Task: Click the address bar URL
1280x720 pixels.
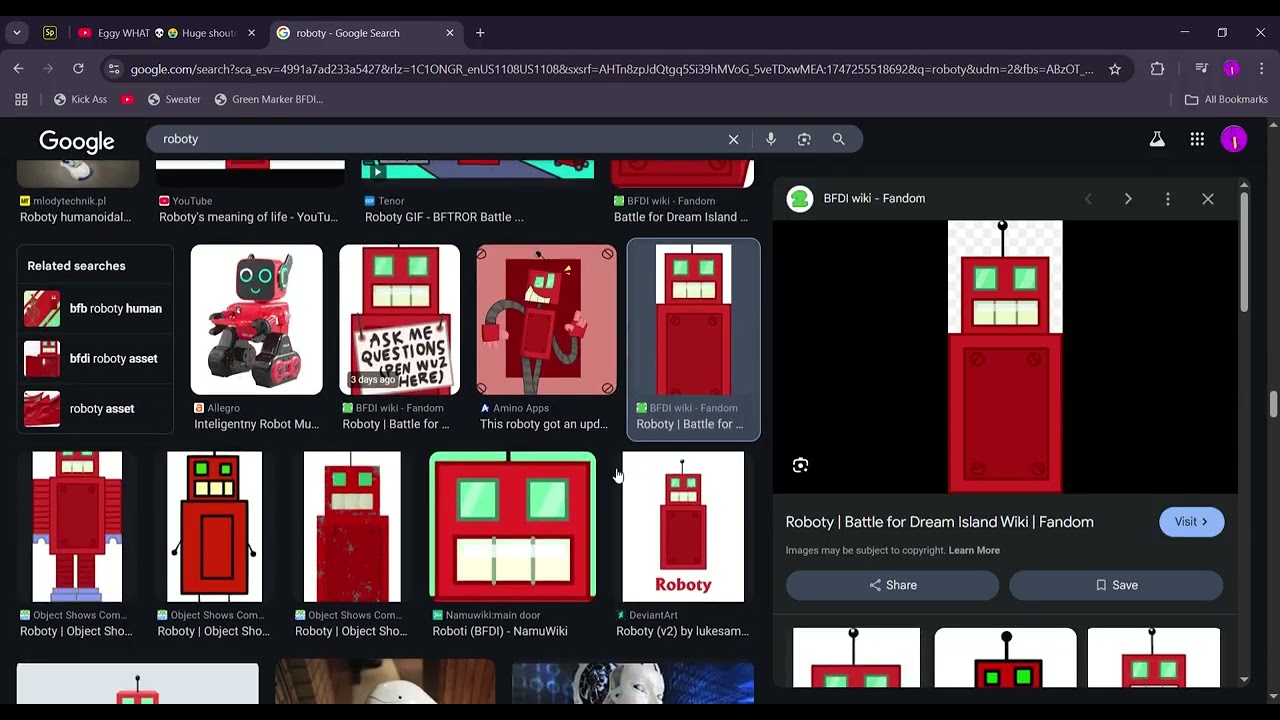Action: tap(612, 69)
